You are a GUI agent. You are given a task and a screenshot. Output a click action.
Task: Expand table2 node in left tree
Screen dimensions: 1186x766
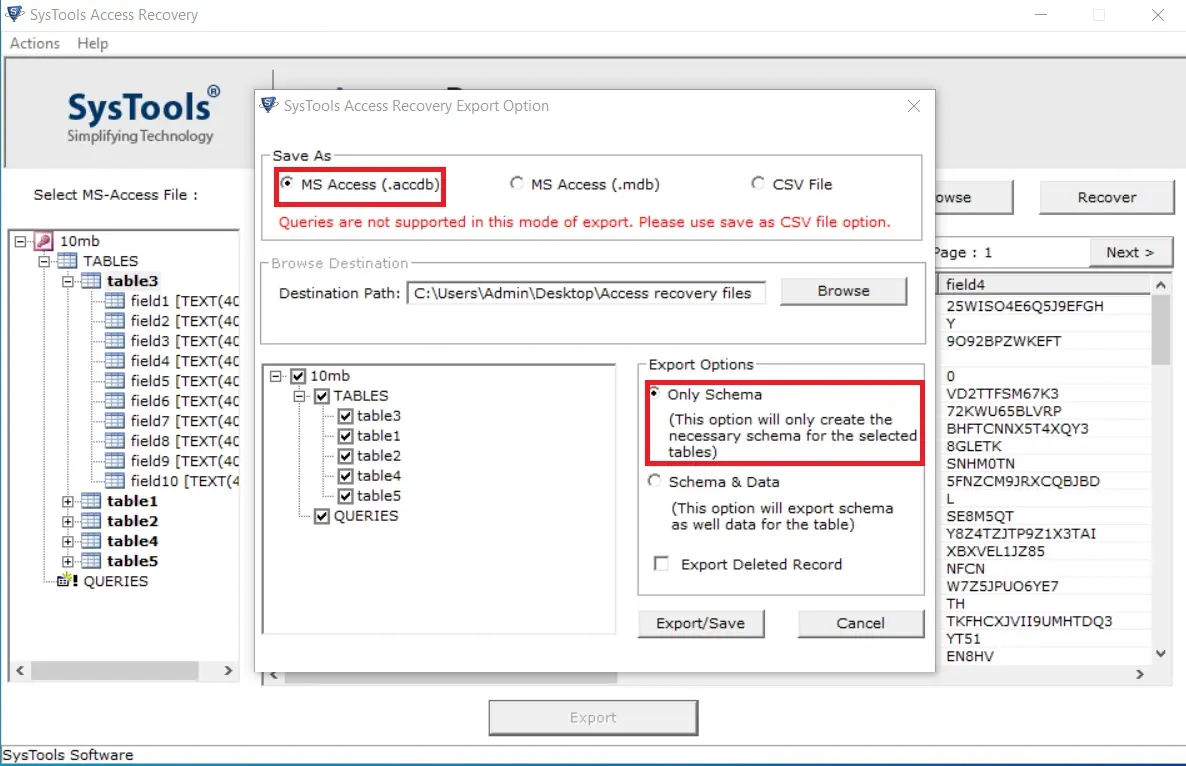pos(67,521)
